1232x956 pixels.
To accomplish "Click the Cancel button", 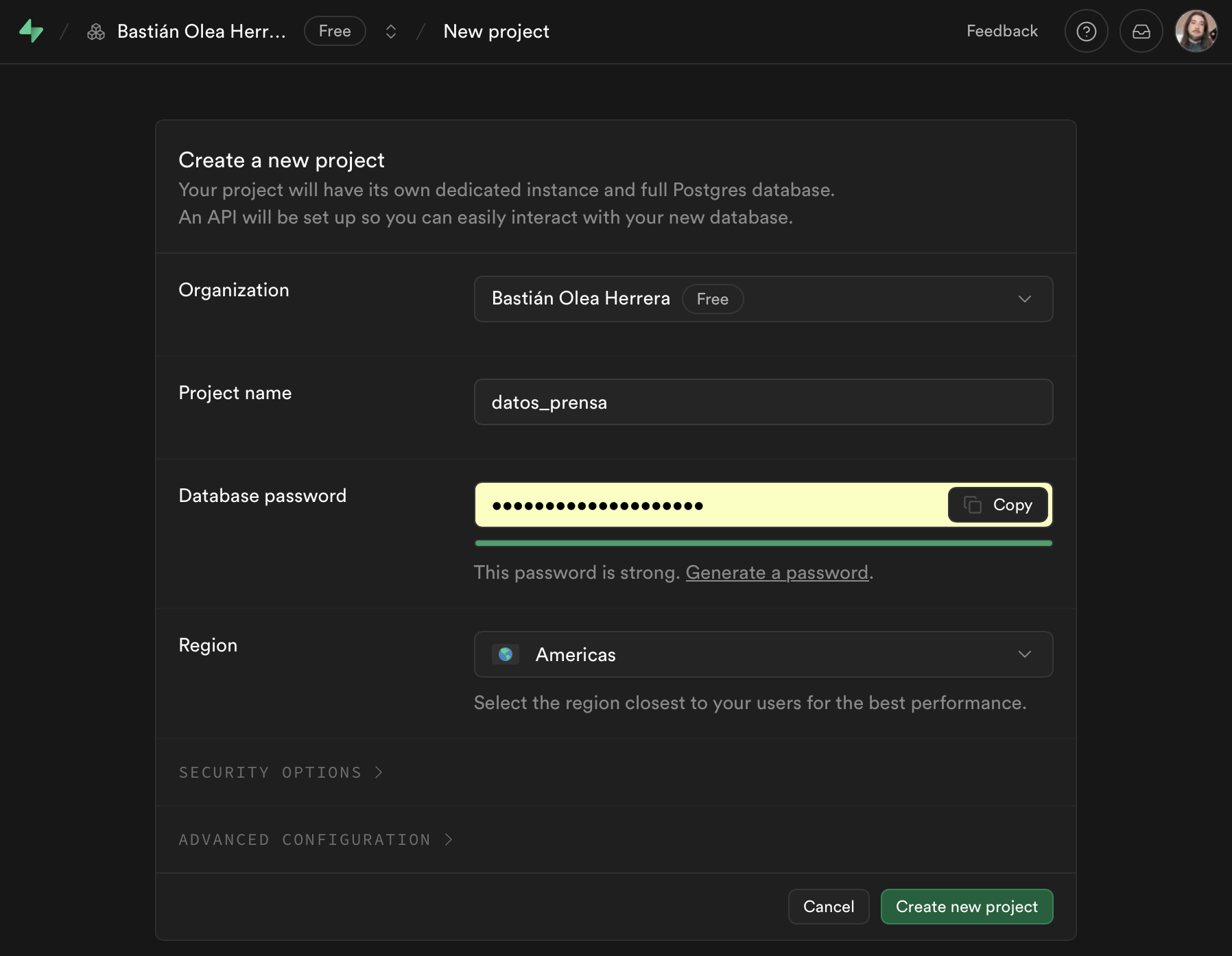I will (x=828, y=907).
